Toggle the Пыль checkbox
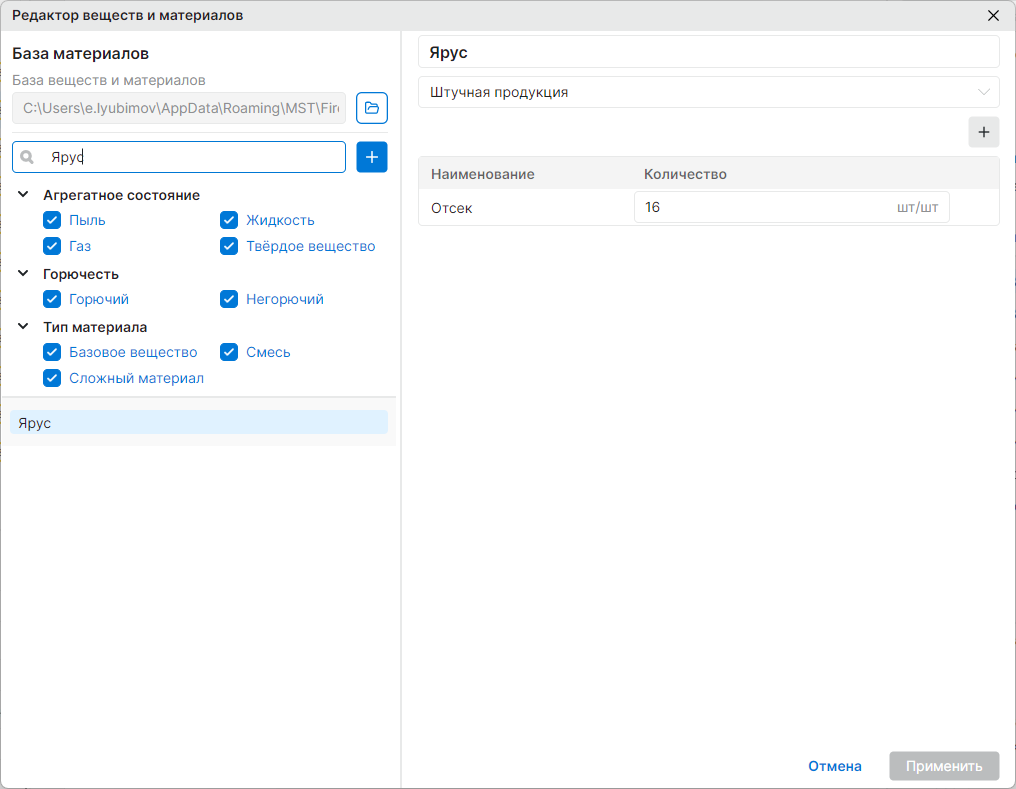The width and height of the screenshot is (1016, 789). coord(52,220)
